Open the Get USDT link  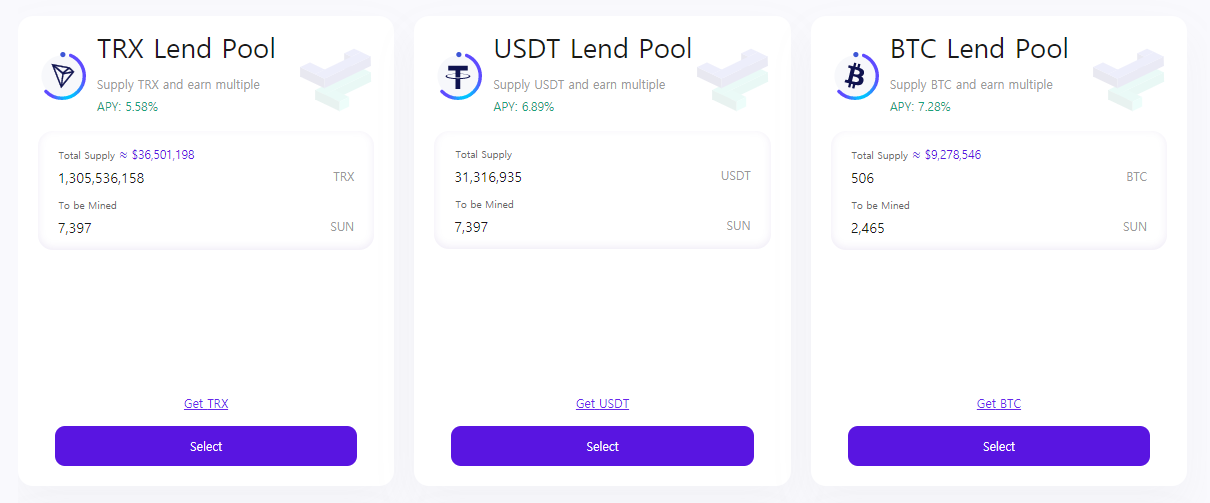tap(602, 404)
